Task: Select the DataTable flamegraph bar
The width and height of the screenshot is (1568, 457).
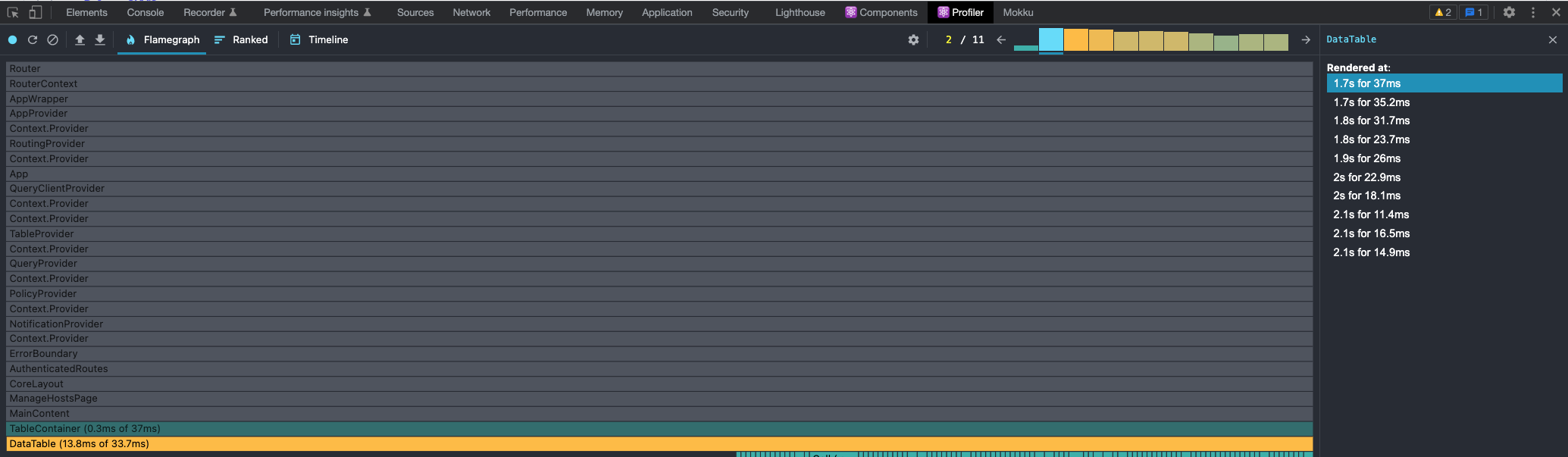Action: point(659,444)
